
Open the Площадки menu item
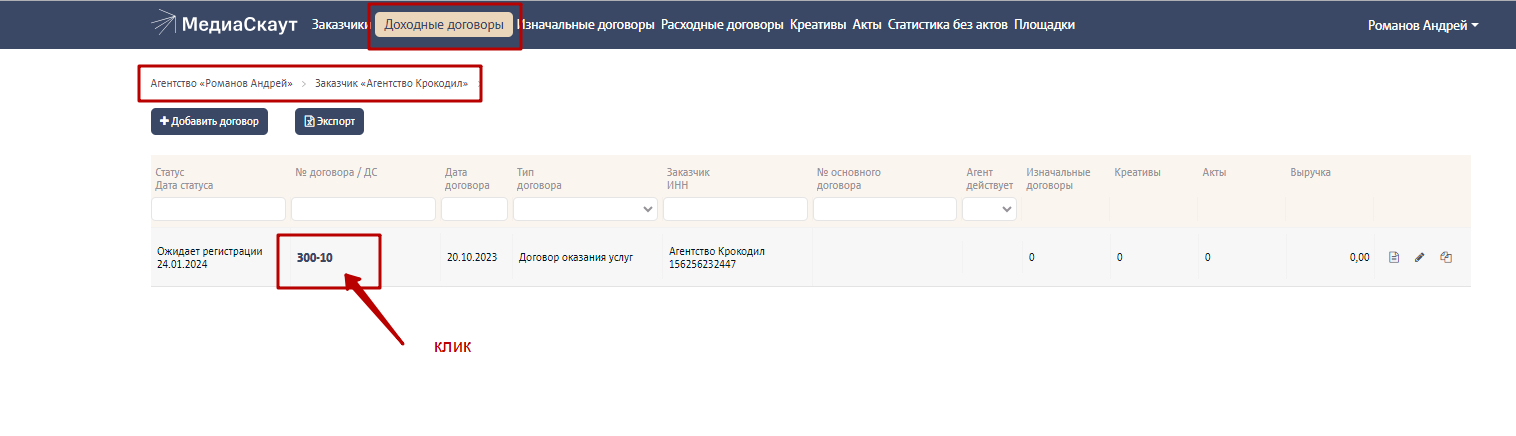(1044, 25)
